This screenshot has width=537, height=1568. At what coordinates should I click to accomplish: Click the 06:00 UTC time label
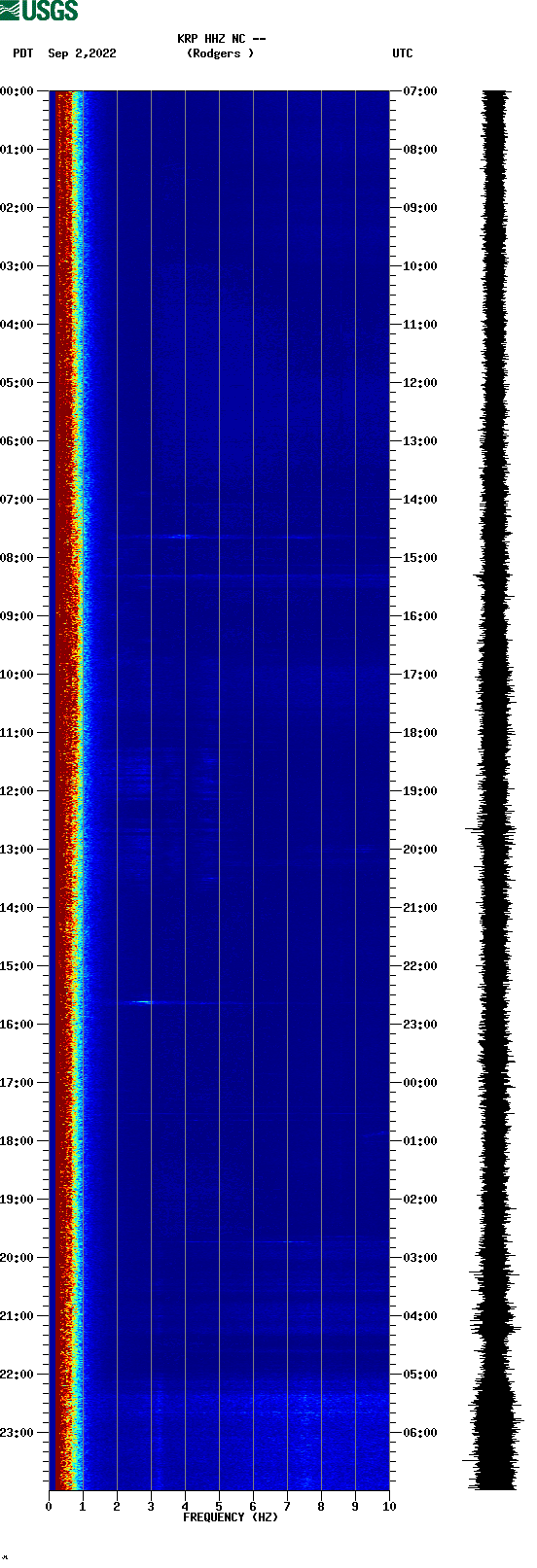click(x=420, y=1433)
